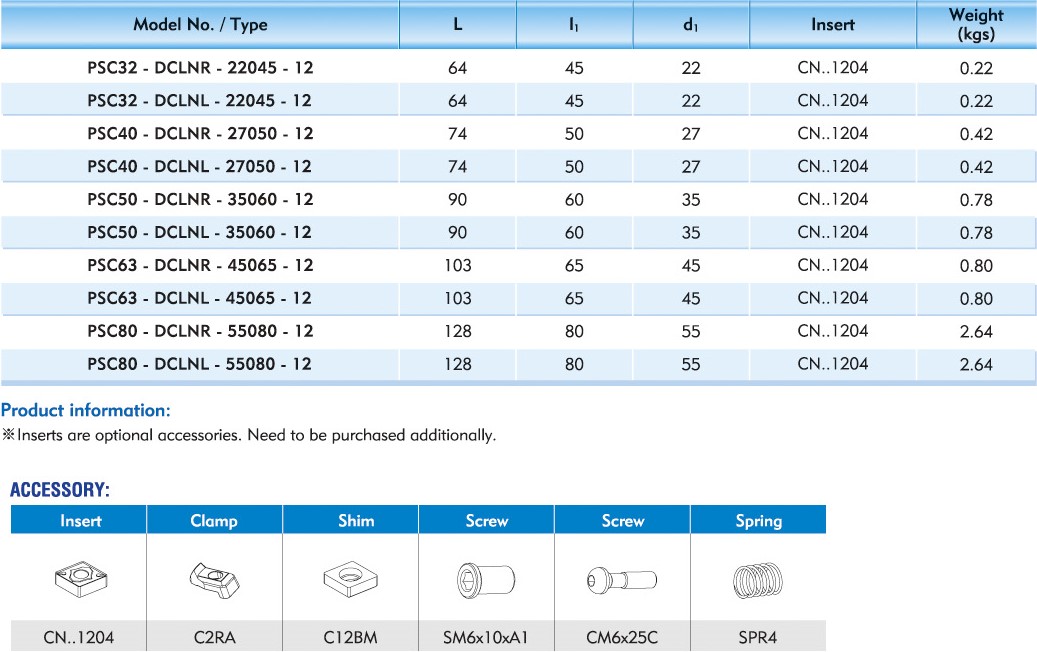This screenshot has height=652, width=1037.
Task: Click weight 2.64 in PSC80 - DCLNR row
Action: pyautogui.click(x=976, y=332)
